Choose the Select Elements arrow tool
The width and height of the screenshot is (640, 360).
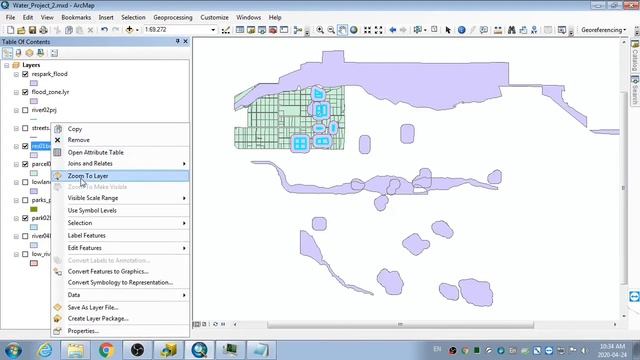448,30
